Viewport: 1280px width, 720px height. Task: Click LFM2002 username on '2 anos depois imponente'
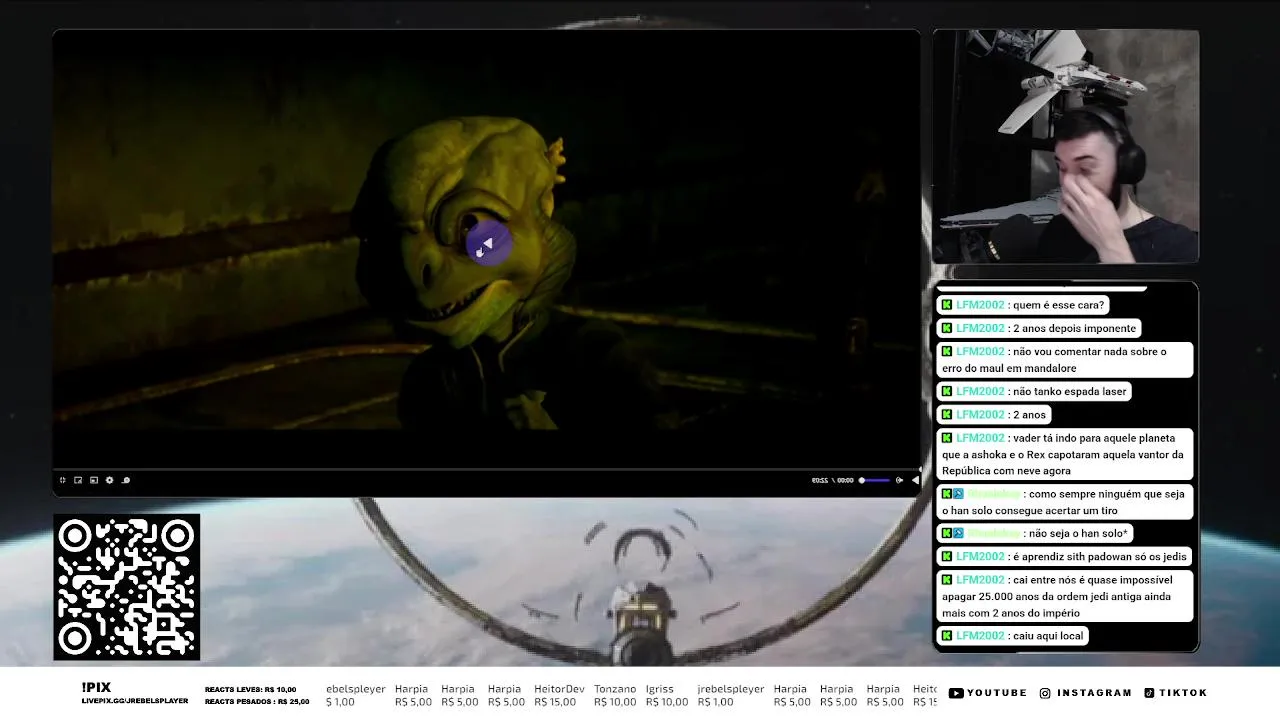980,328
